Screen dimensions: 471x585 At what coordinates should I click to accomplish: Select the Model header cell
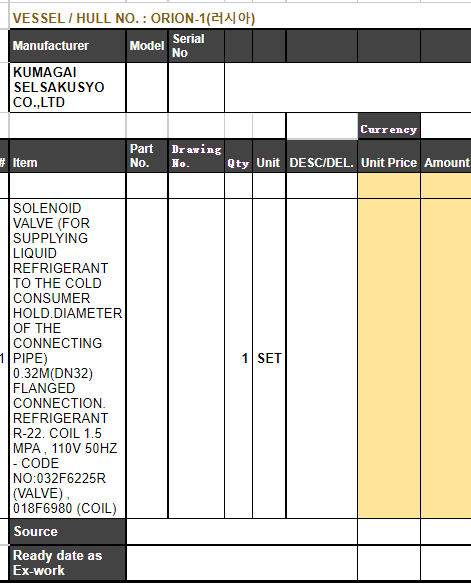click(x=147, y=46)
